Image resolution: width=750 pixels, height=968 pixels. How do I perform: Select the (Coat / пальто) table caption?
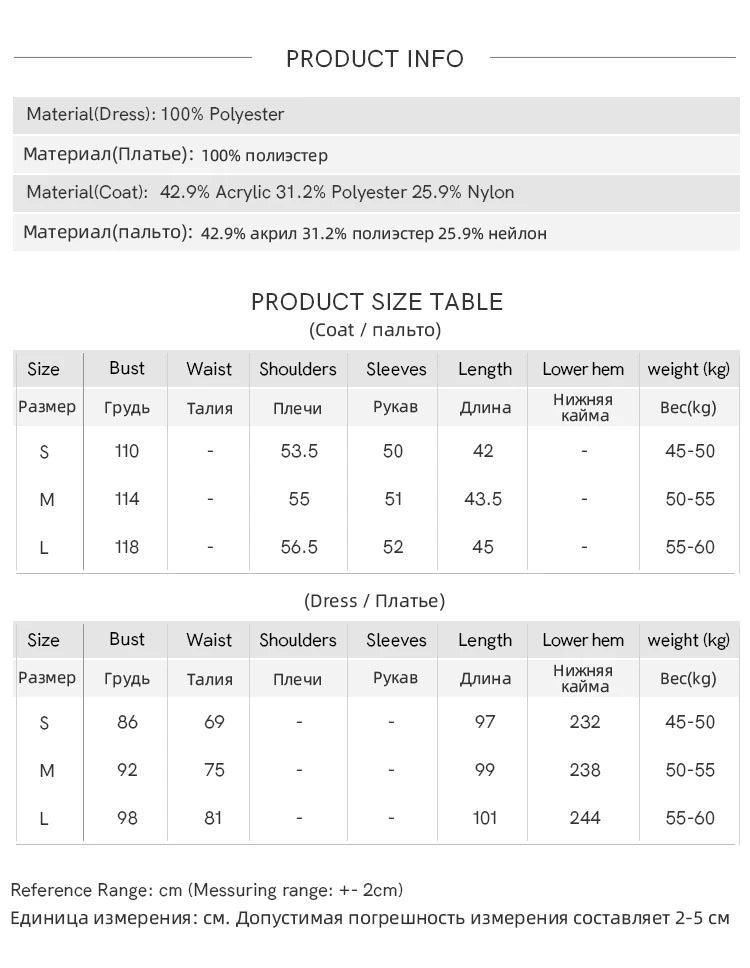click(375, 330)
